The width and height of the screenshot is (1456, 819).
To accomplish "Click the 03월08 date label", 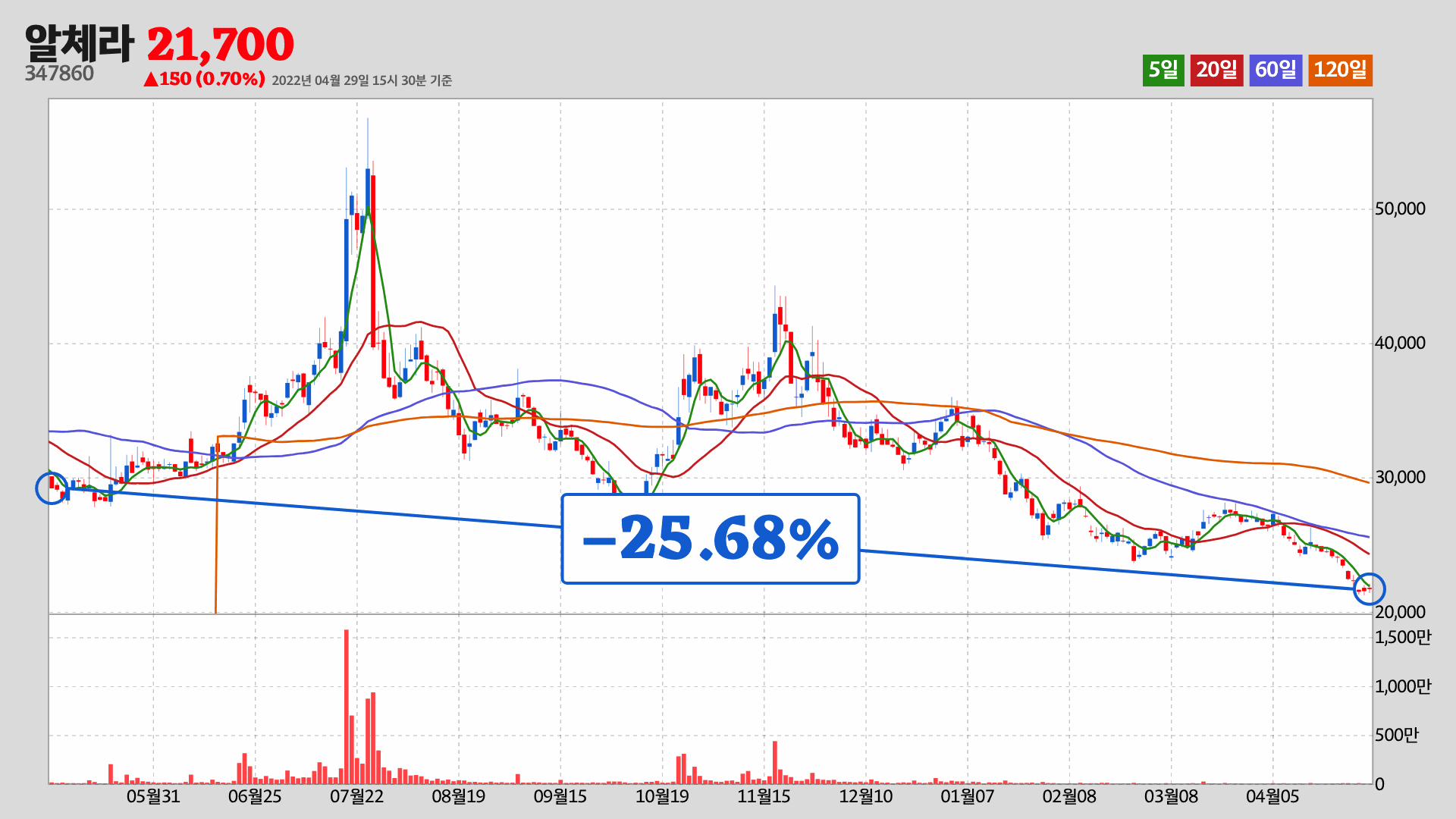I will 1171,796.
